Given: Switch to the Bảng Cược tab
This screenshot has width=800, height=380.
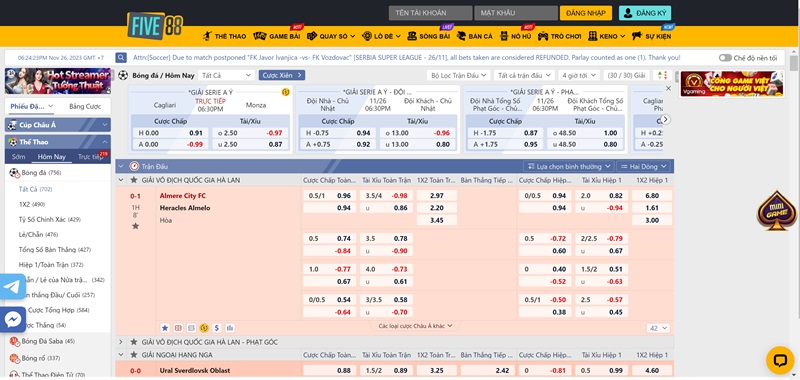Looking at the screenshot, I should point(85,107).
